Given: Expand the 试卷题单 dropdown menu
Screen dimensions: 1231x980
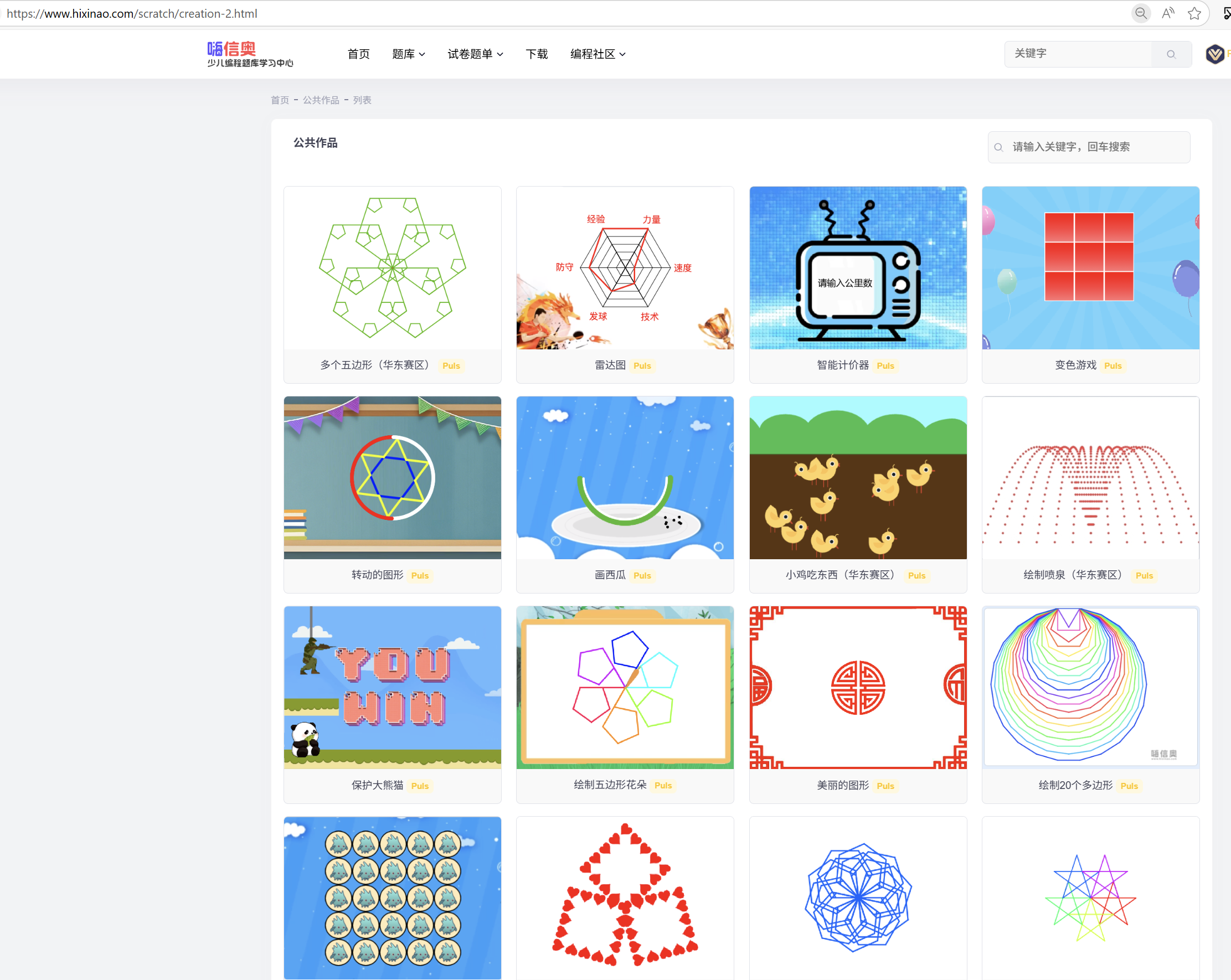Looking at the screenshot, I should tap(475, 54).
